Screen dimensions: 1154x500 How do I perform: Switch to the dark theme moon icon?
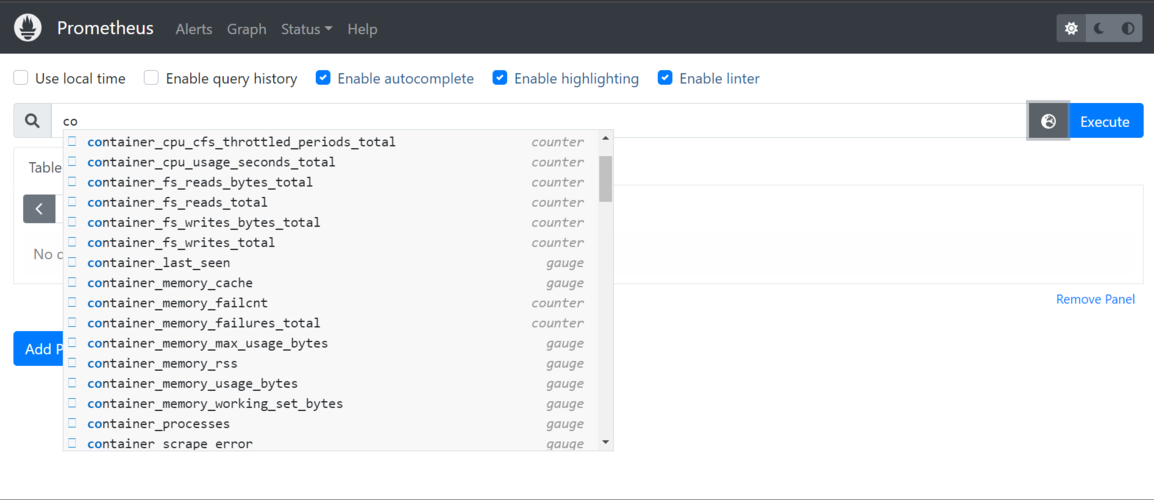pos(1099,29)
